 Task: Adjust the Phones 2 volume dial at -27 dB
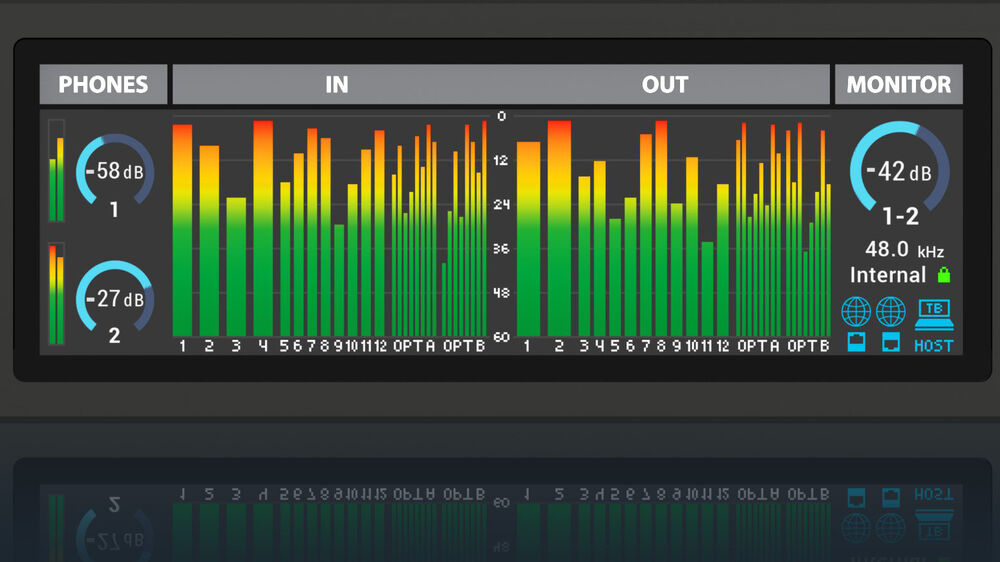tap(115, 299)
